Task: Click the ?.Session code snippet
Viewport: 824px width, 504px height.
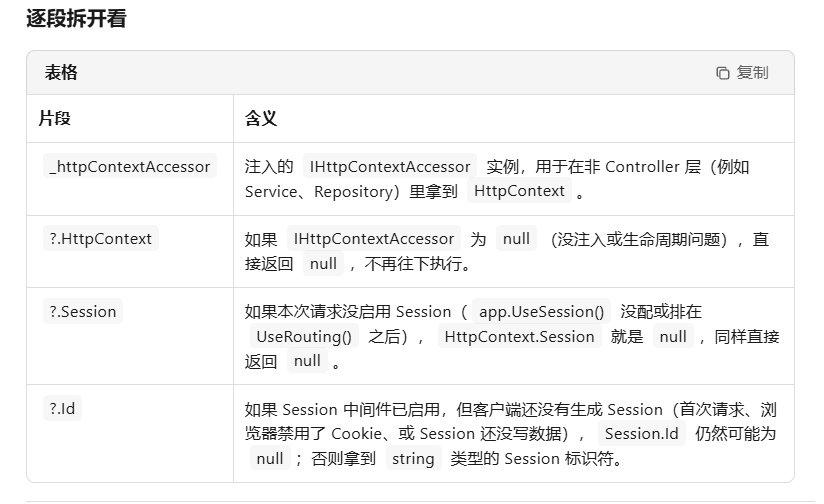Action: (83, 311)
